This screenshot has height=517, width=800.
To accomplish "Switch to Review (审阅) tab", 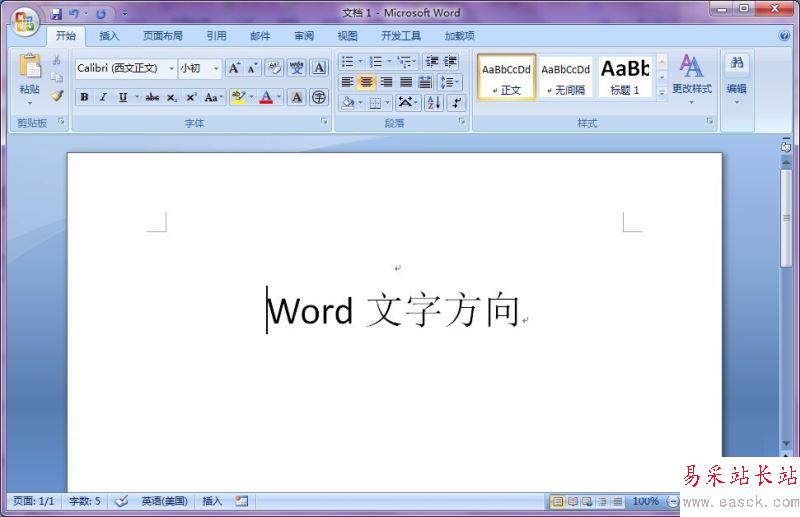I will [x=304, y=36].
